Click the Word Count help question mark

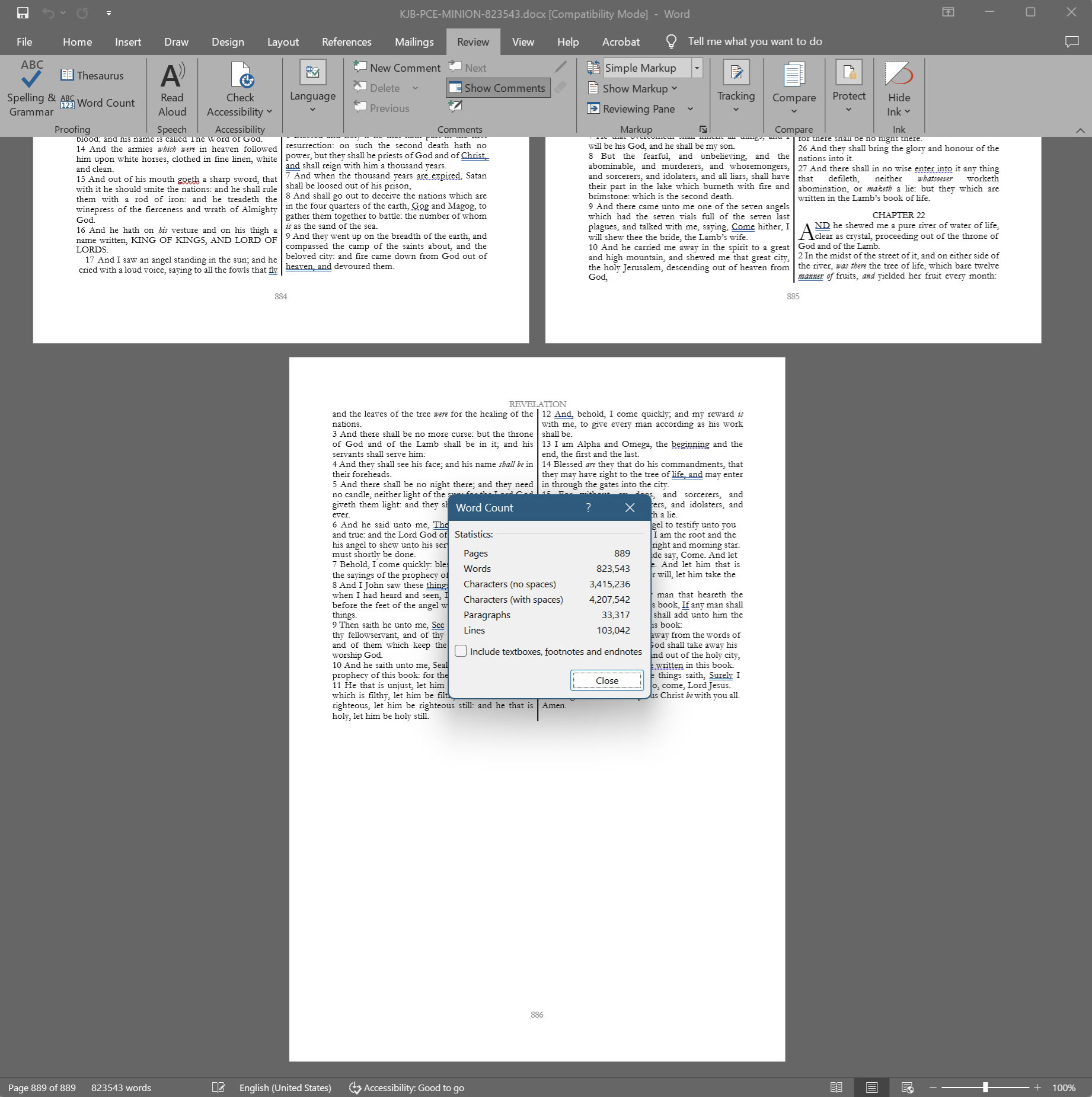click(x=588, y=508)
